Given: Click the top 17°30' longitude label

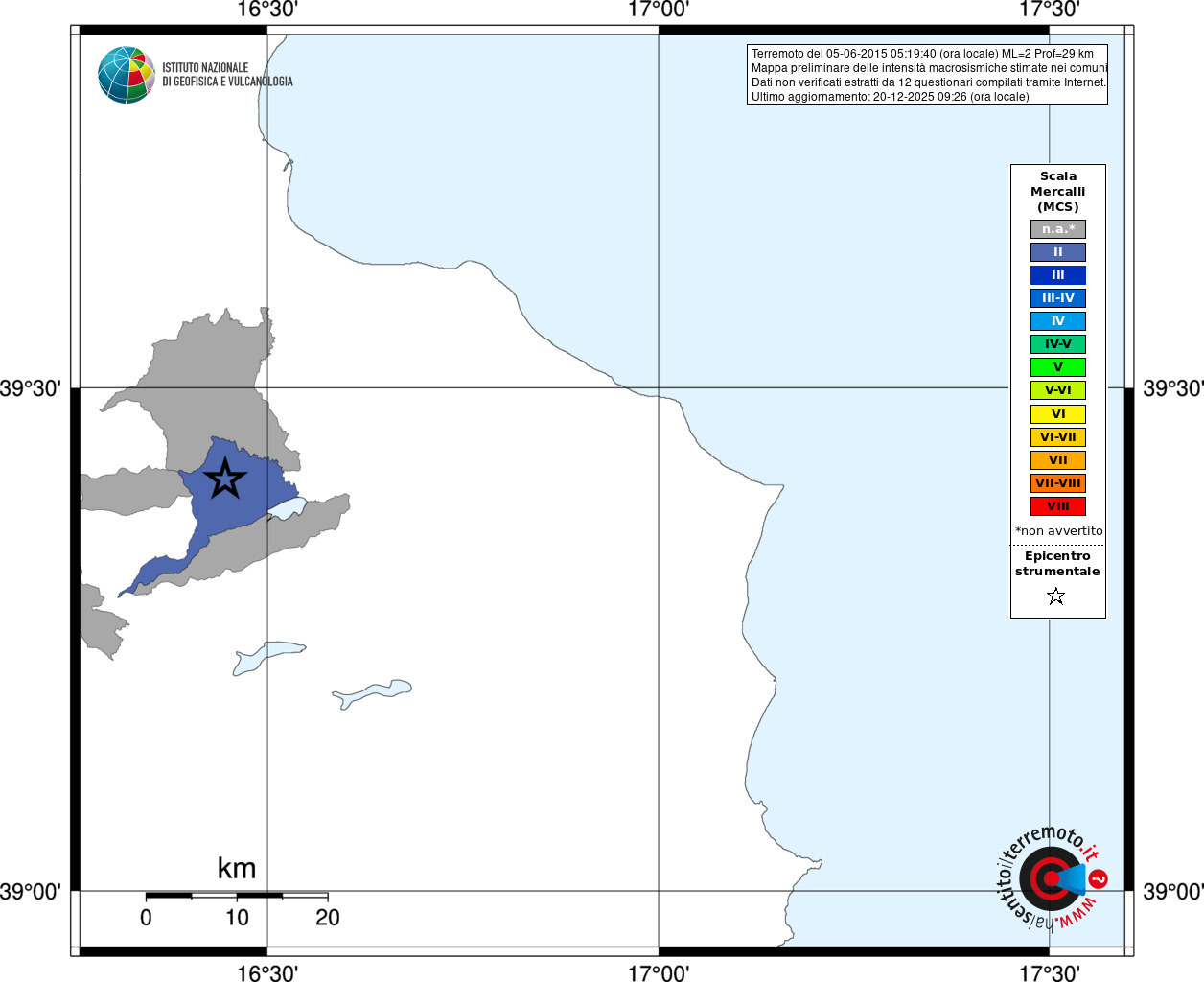Looking at the screenshot, I should (1049, 10).
